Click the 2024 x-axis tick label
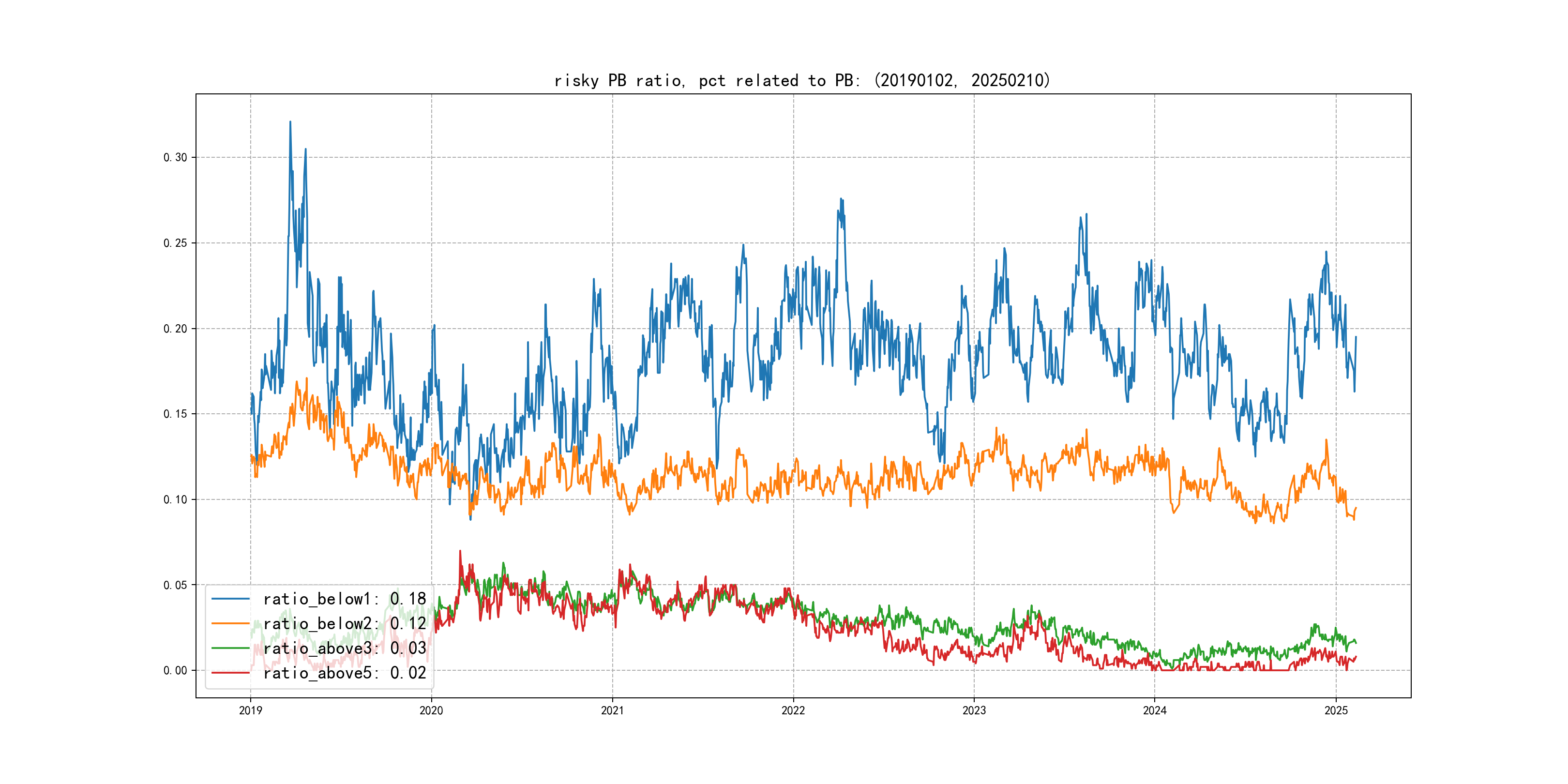1568x784 pixels. [1155, 710]
